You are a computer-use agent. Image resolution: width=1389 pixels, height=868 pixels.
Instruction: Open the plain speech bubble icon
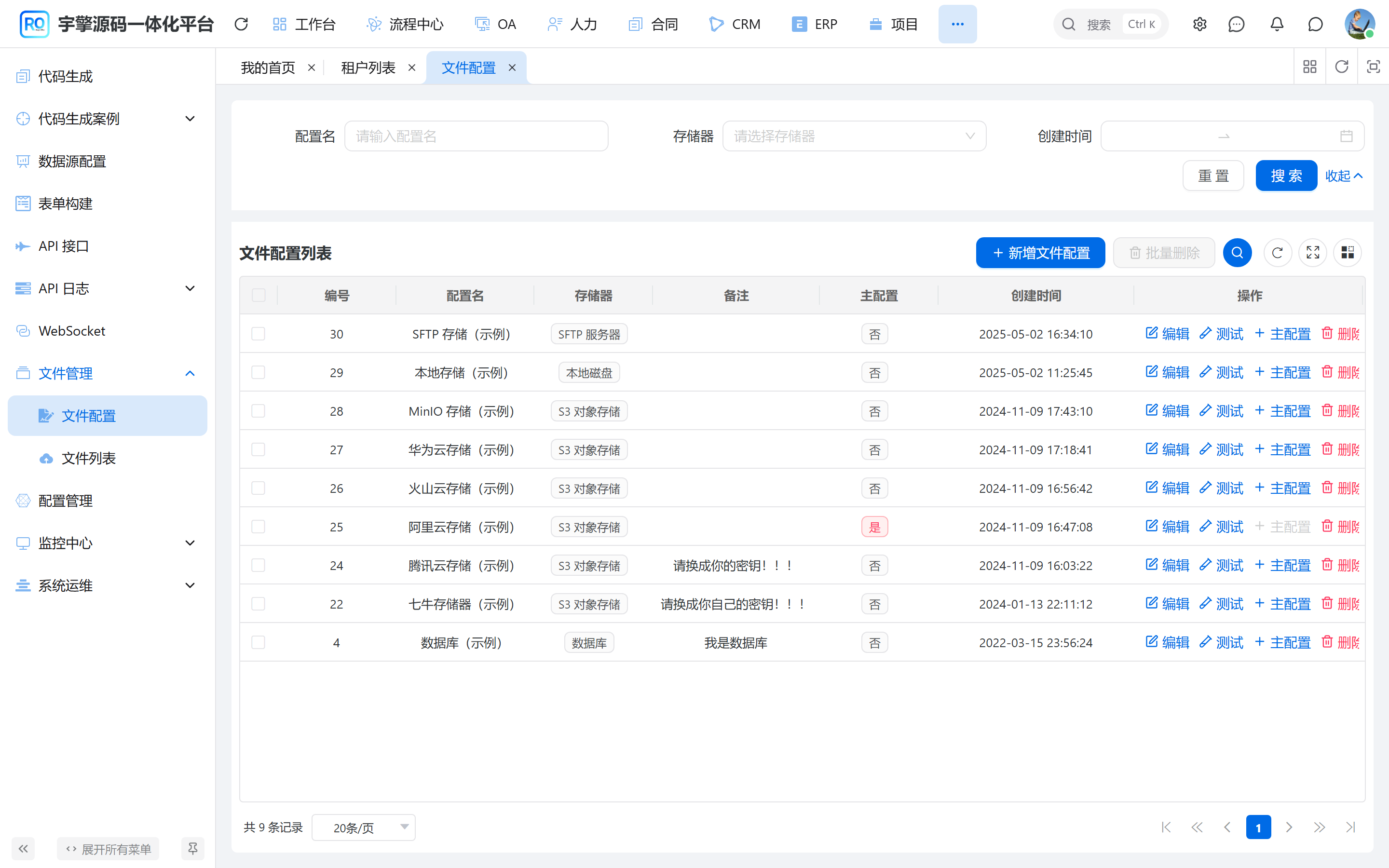[1315, 24]
